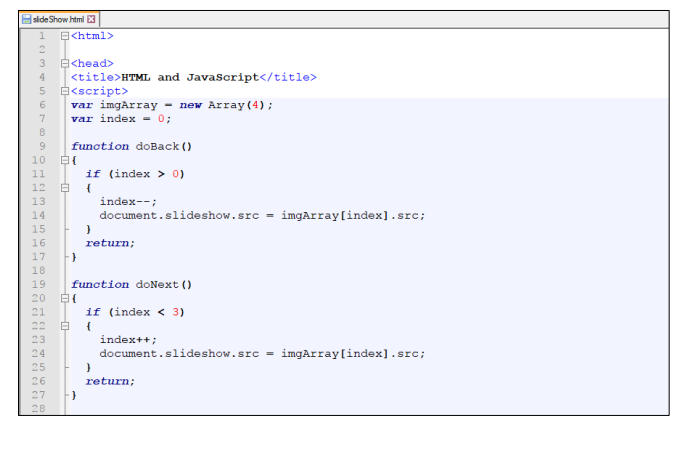The height and width of the screenshot is (455, 691).
Task: Collapse the <script> fold on line 5
Action: [65, 91]
